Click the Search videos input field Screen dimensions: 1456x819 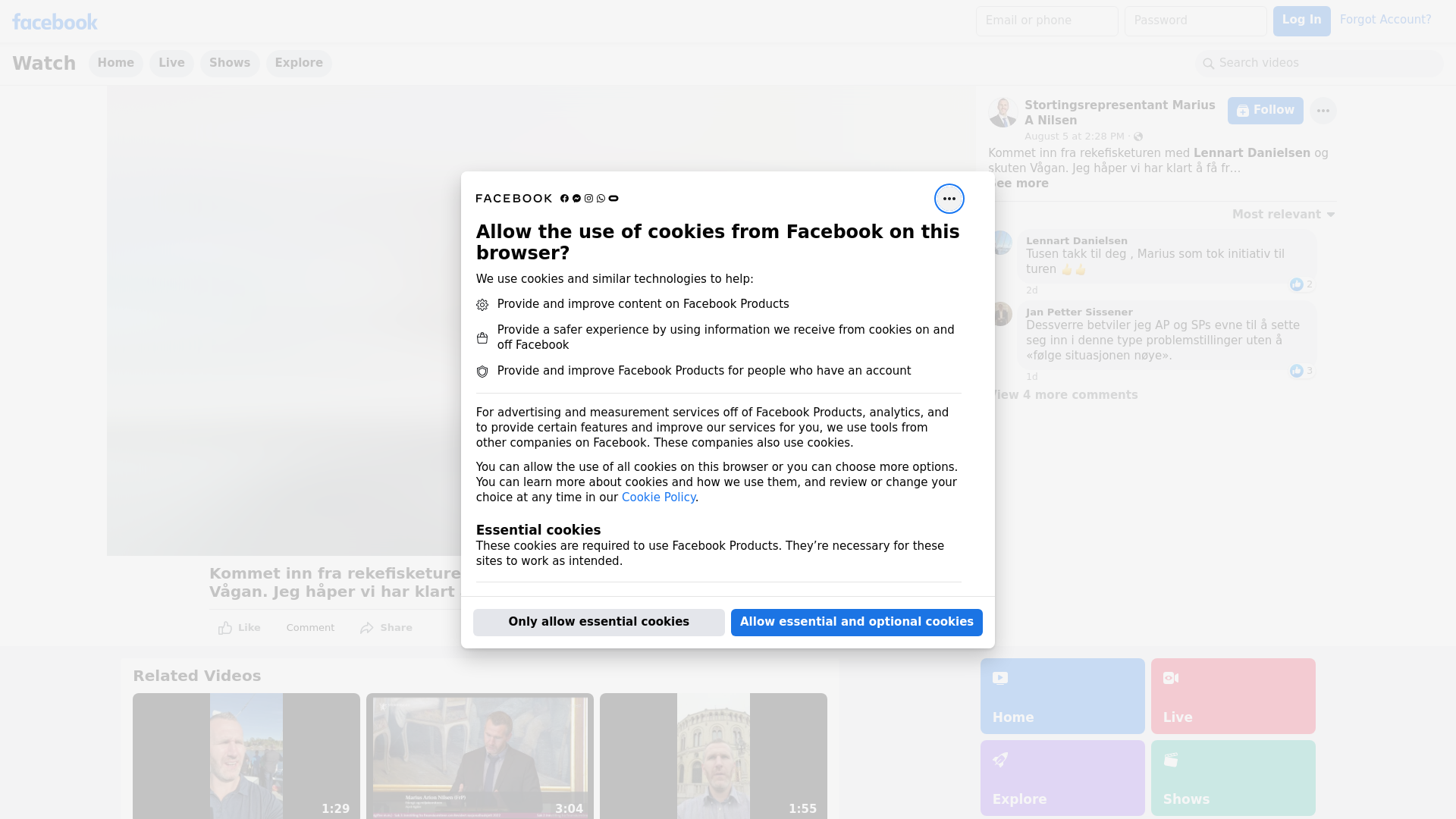click(1319, 63)
